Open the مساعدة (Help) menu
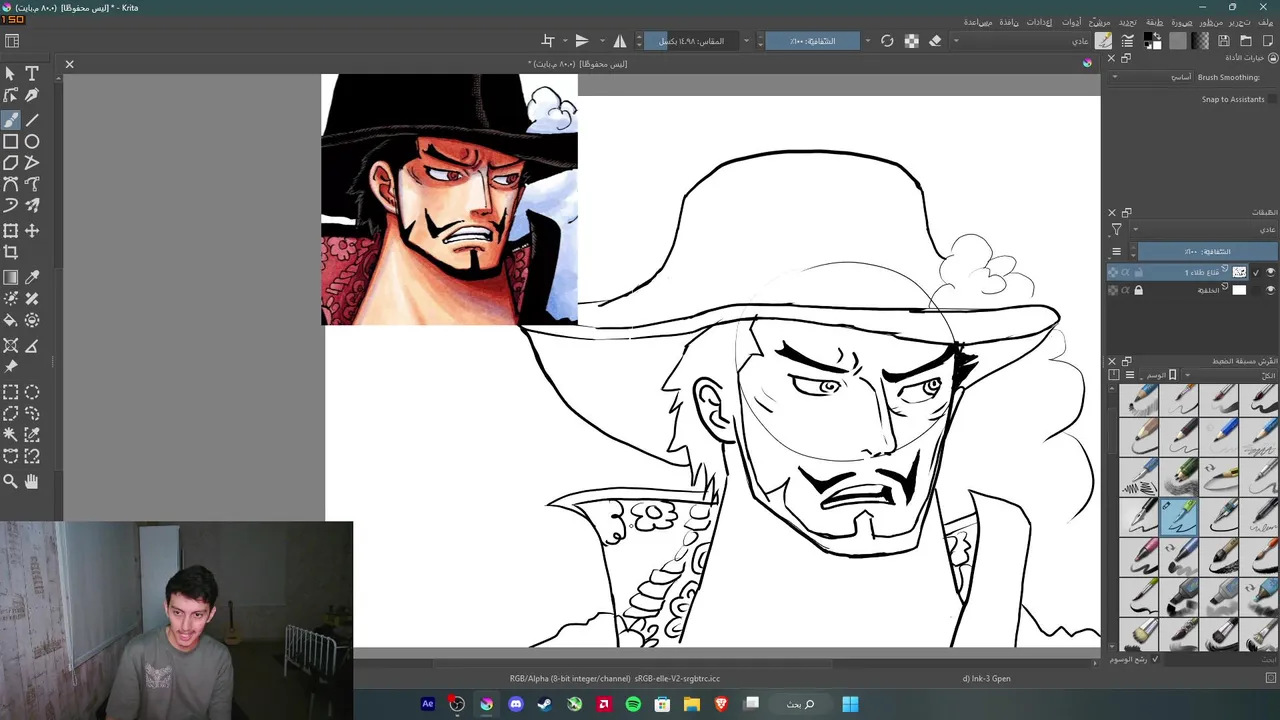 pyautogui.click(x=978, y=22)
